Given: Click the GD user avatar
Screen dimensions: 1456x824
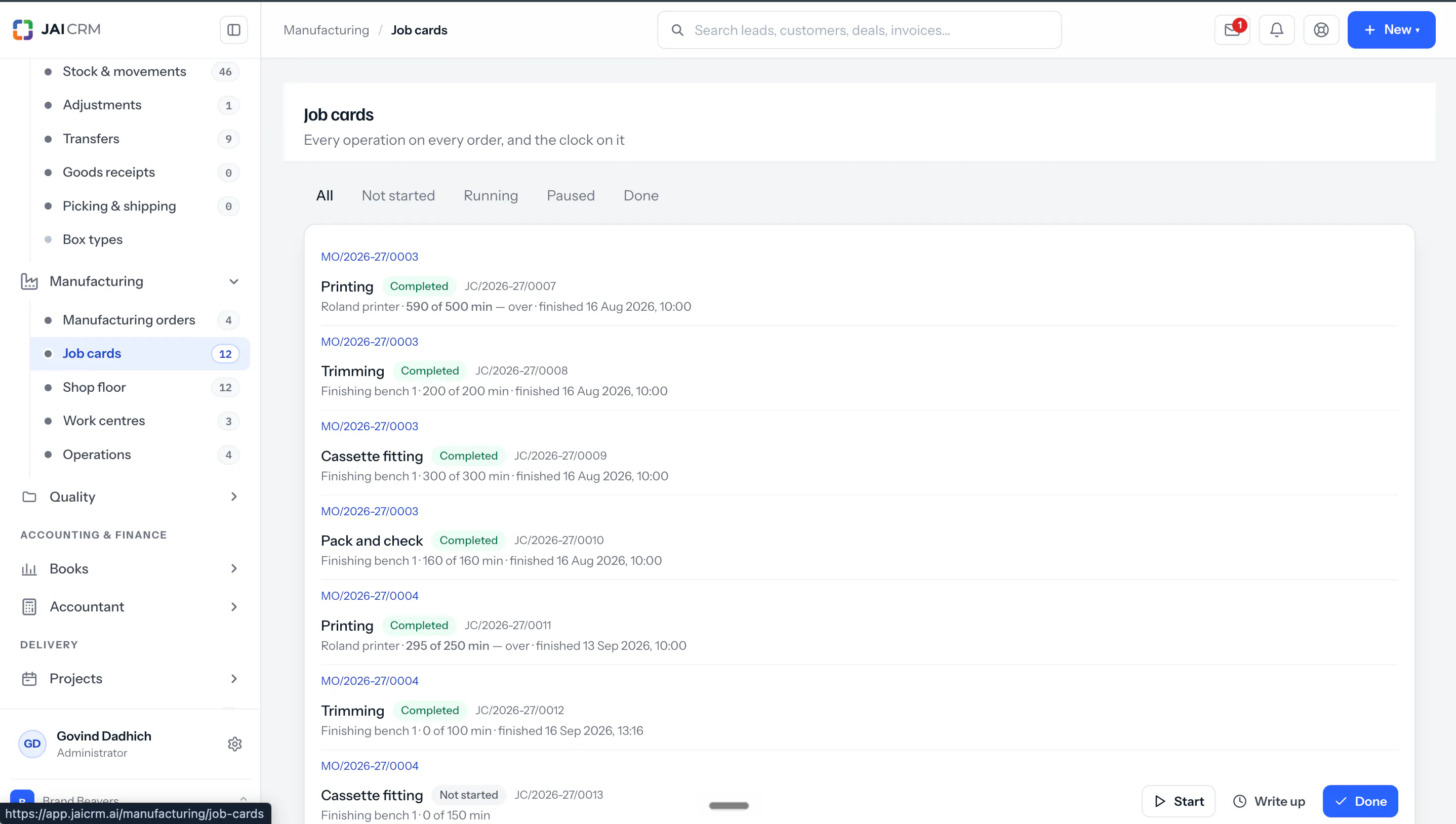Looking at the screenshot, I should click(32, 744).
